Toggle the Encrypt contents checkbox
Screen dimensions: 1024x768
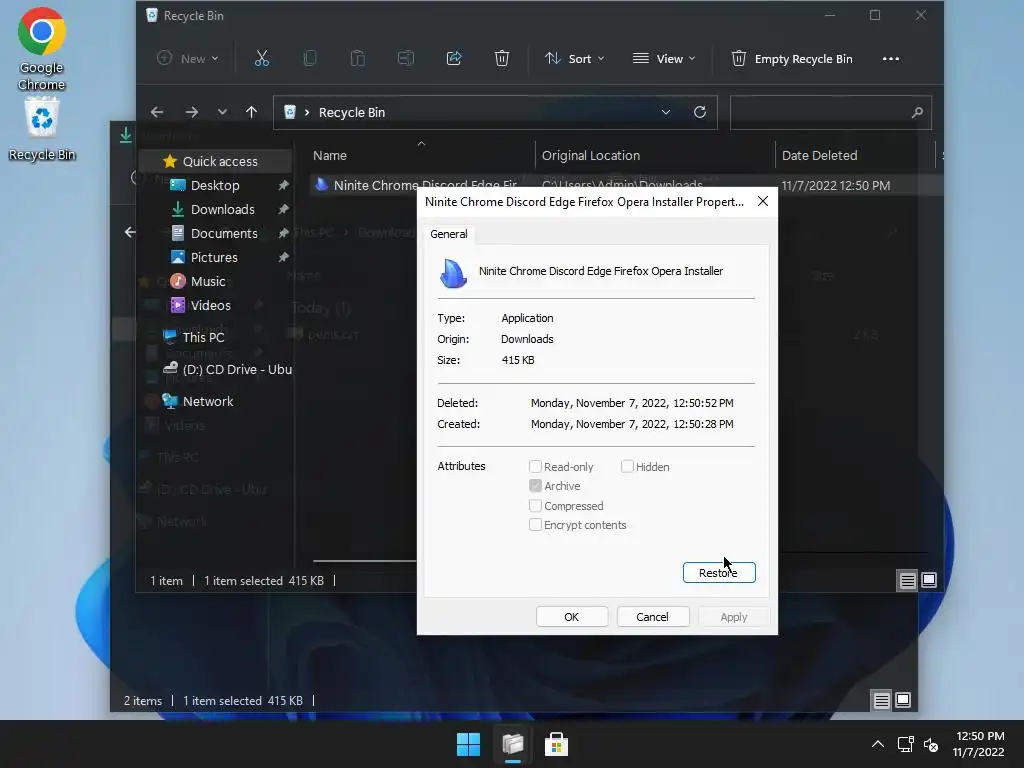click(x=536, y=524)
